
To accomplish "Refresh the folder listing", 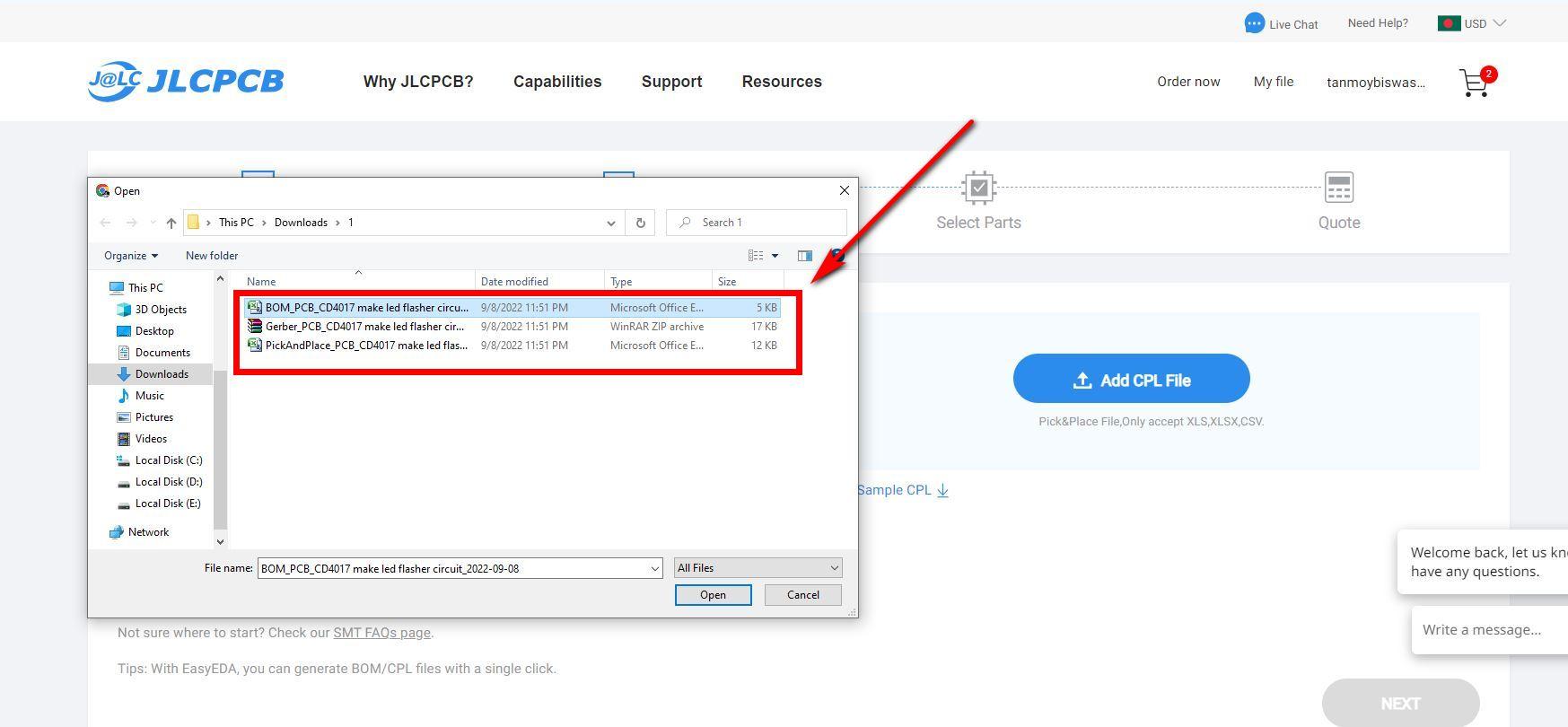I will pyautogui.click(x=640, y=223).
